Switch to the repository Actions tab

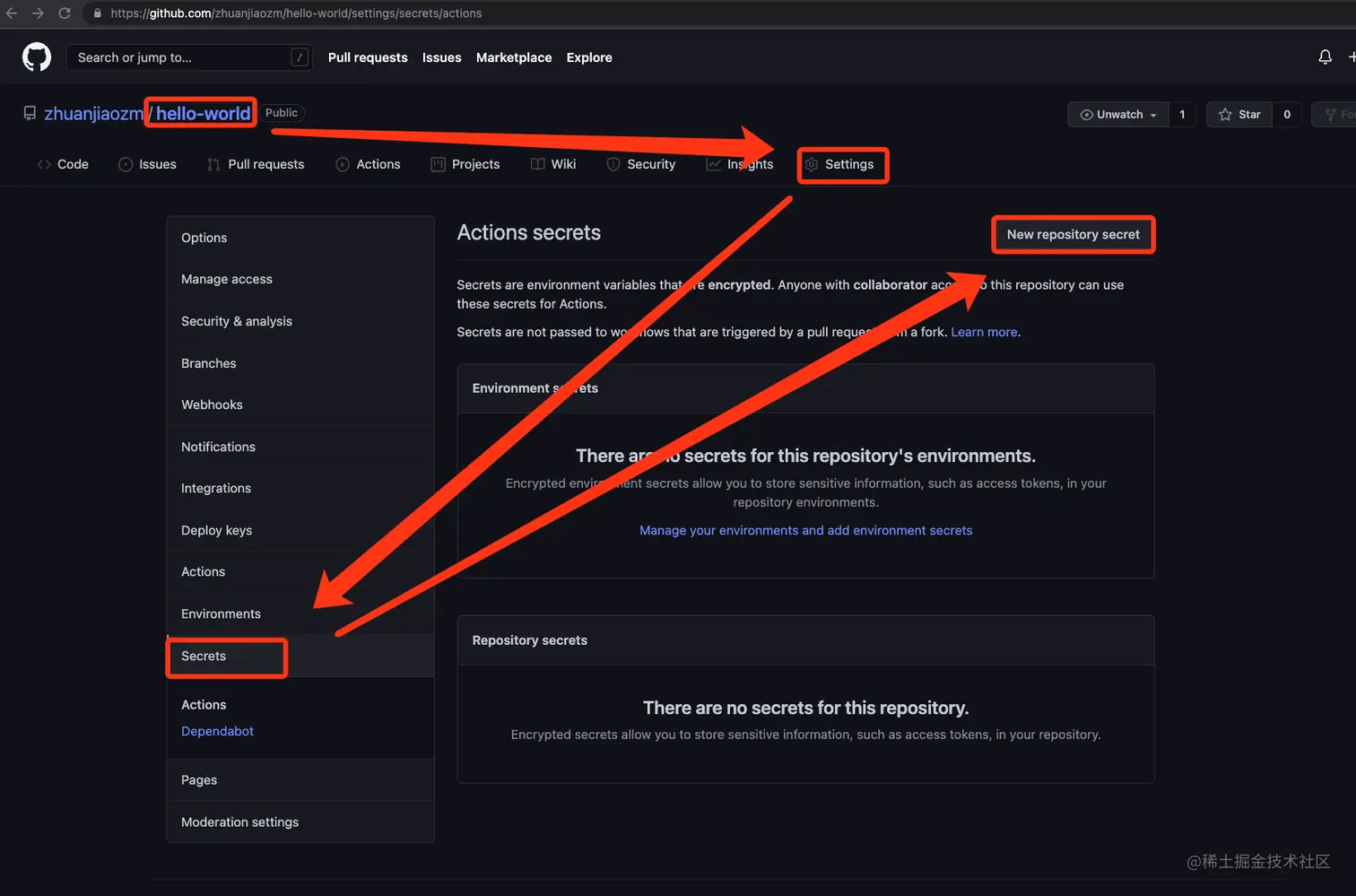(x=369, y=164)
